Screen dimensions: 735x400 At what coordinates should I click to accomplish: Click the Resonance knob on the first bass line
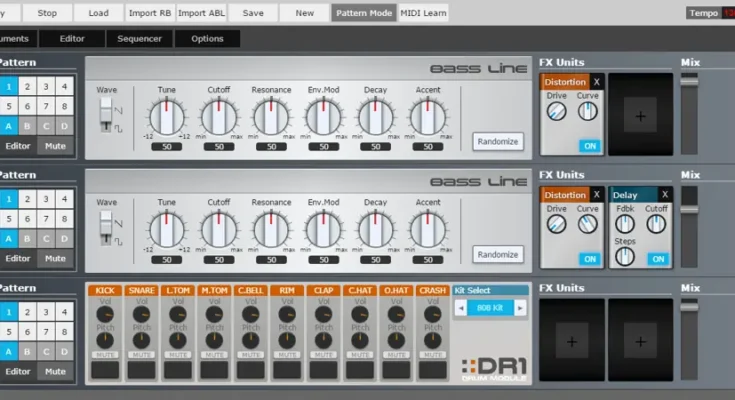271,118
